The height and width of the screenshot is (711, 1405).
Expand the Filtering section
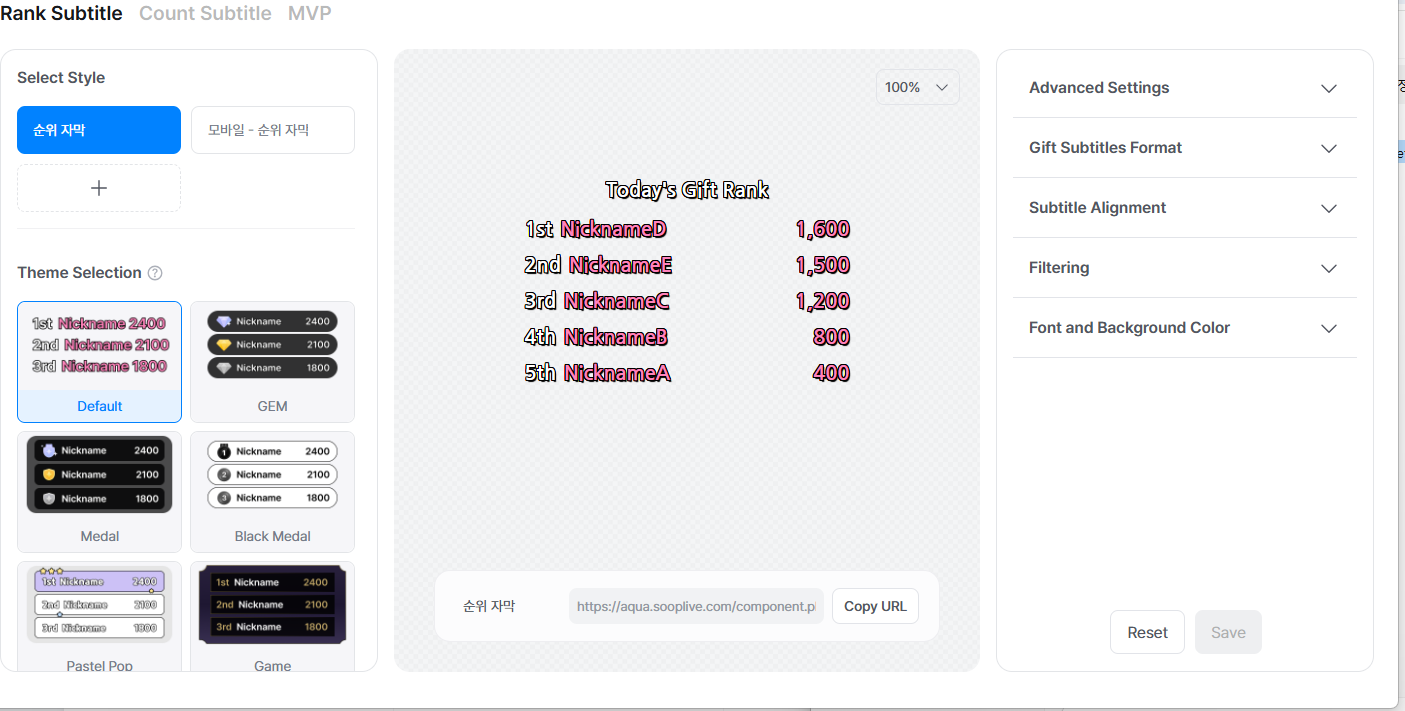(x=1184, y=268)
